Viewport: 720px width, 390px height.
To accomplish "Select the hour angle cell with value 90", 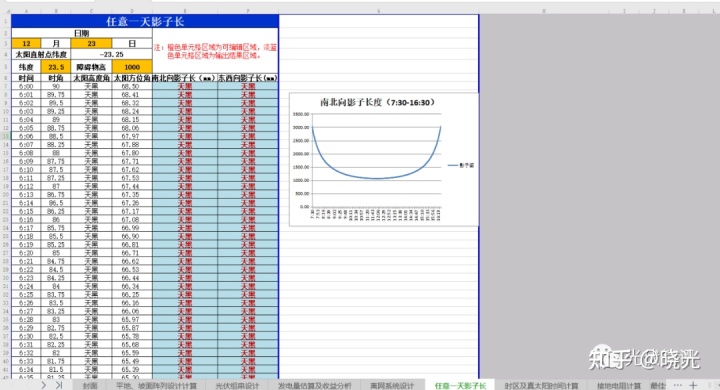I will pyautogui.click(x=56, y=86).
